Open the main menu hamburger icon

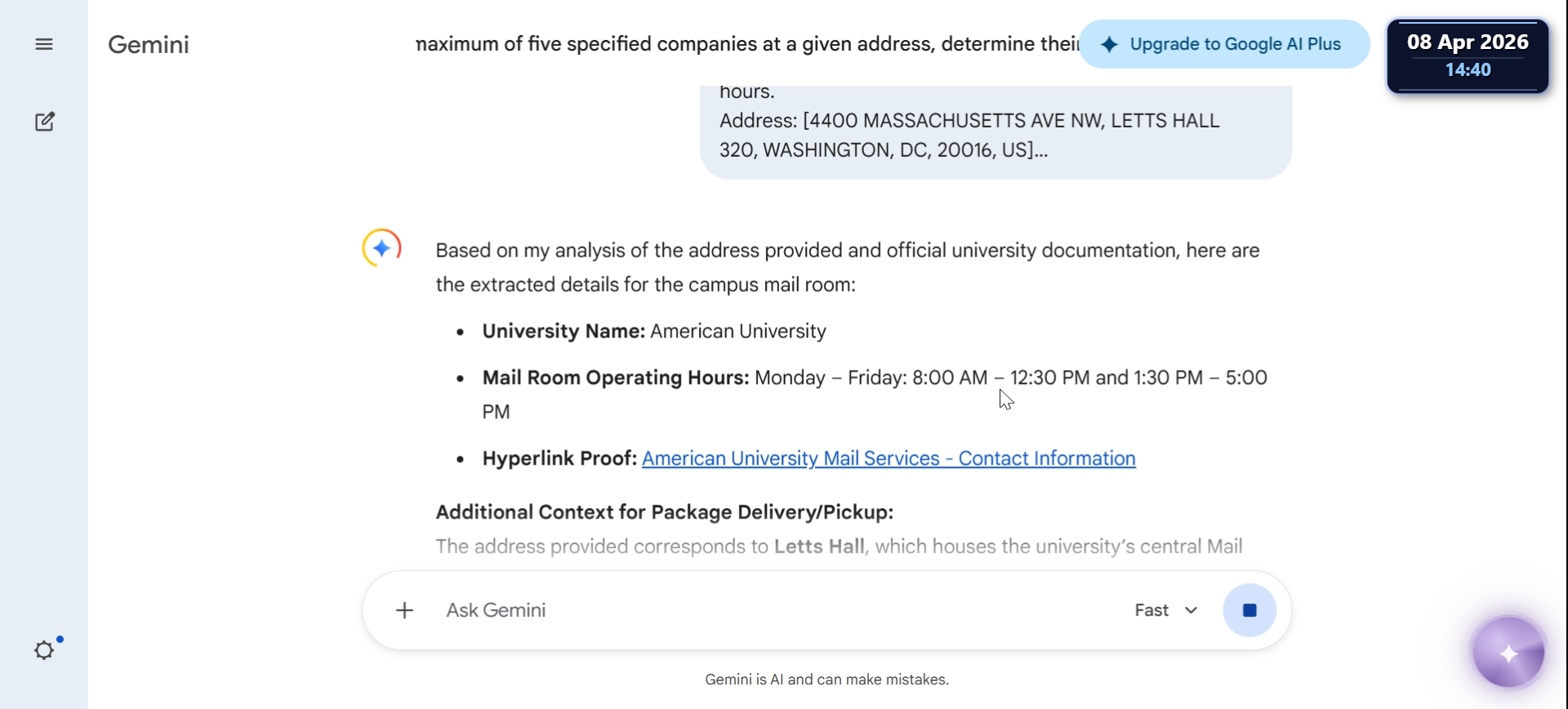point(44,44)
